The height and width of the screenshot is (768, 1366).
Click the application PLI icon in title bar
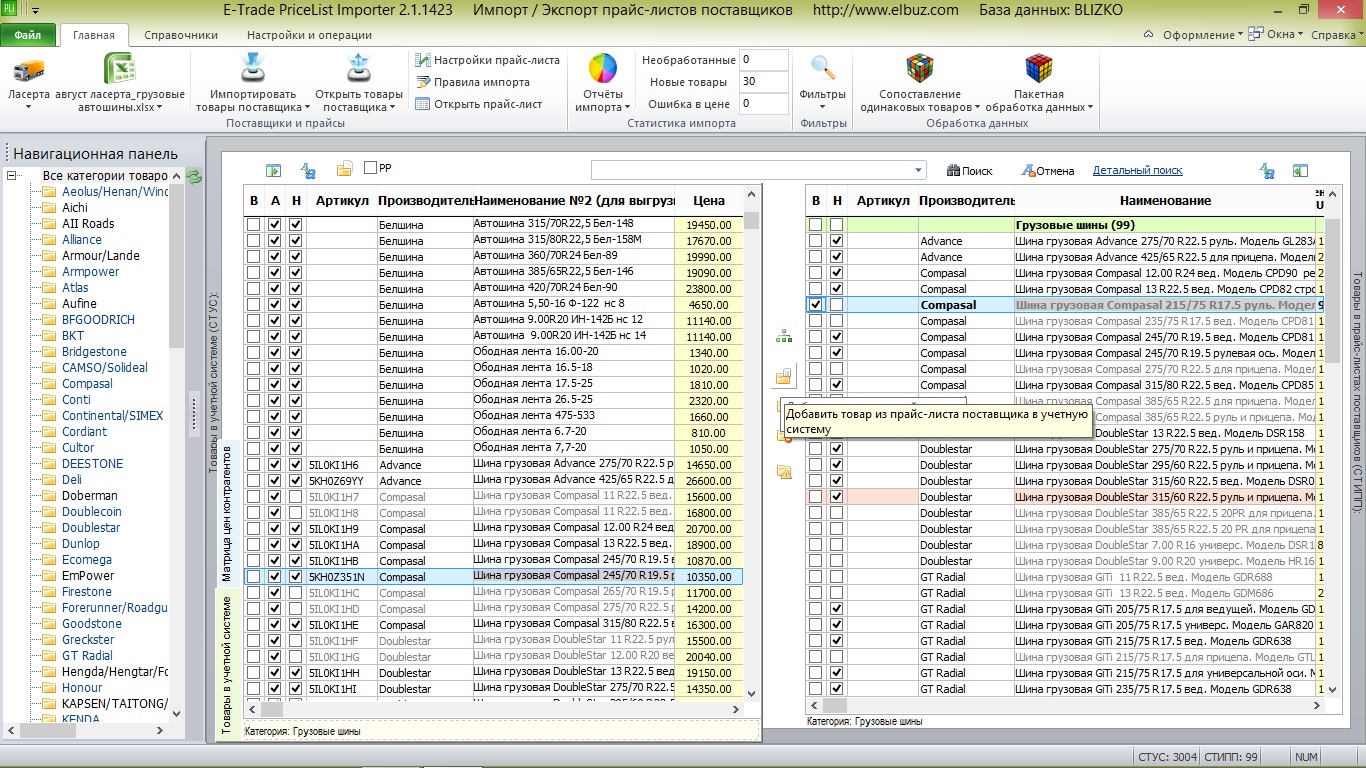(x=9, y=10)
